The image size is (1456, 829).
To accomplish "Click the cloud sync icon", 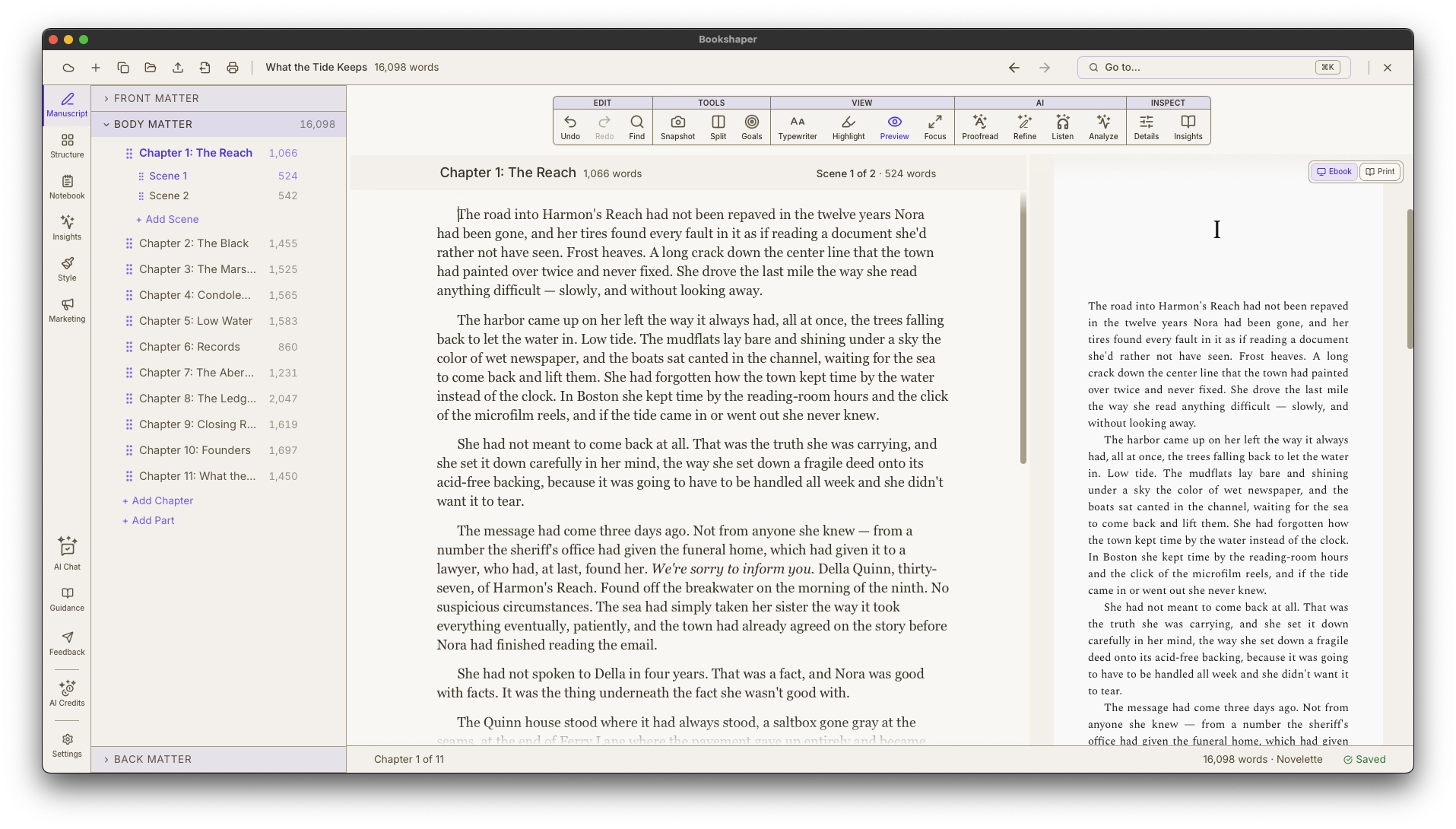I will [x=68, y=68].
